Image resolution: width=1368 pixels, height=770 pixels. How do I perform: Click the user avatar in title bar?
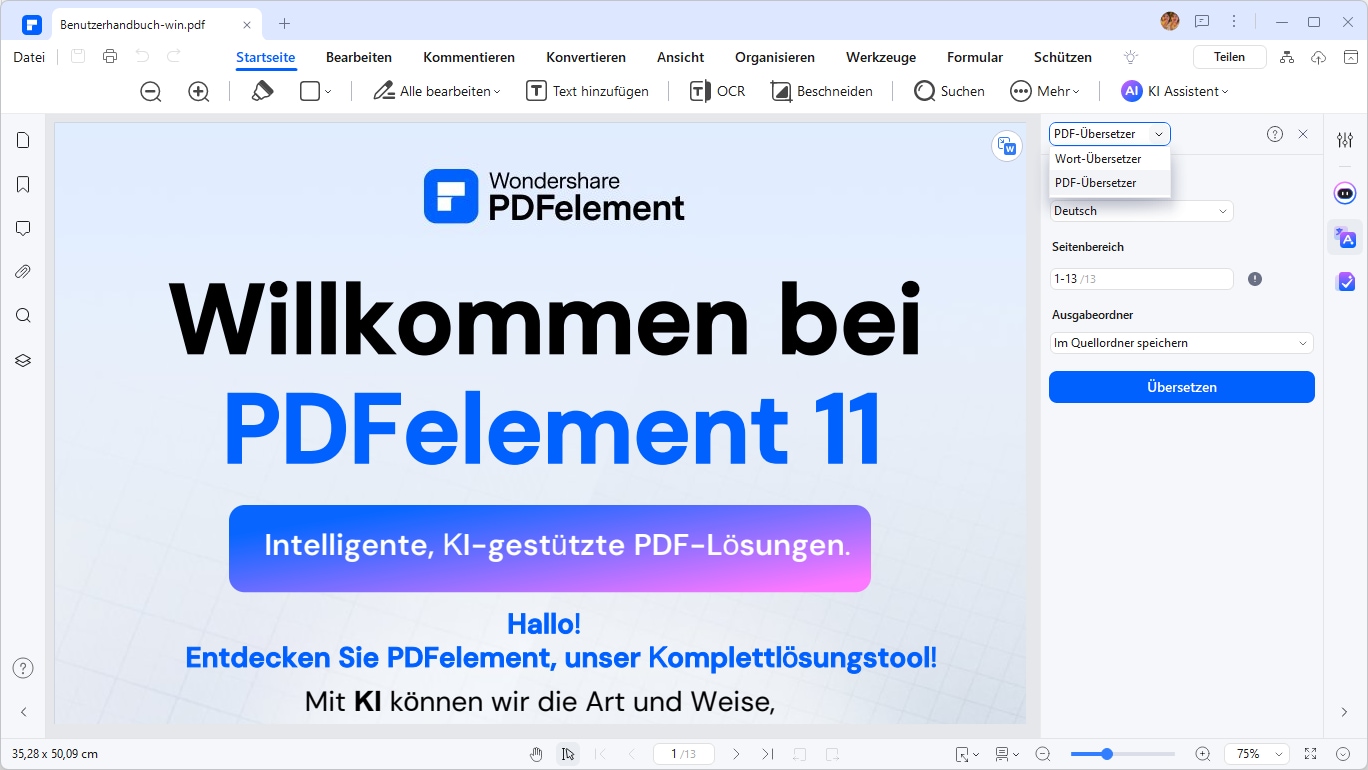pyautogui.click(x=1170, y=21)
